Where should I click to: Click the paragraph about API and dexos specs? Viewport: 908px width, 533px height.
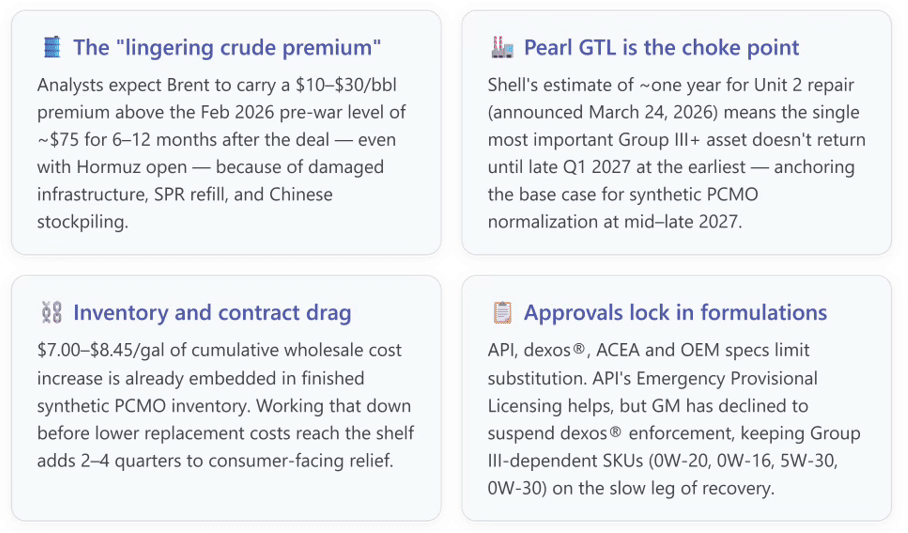pyautogui.click(x=674, y=419)
